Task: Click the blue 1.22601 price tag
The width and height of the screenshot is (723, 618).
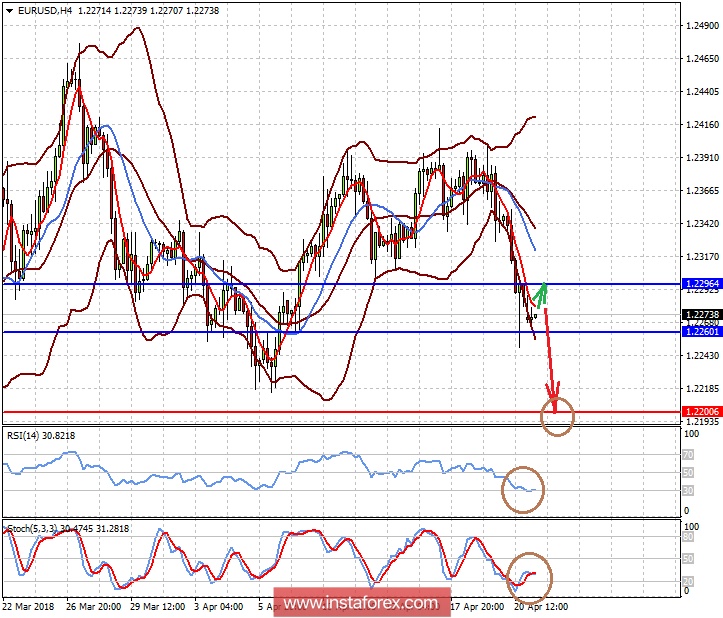Action: 702,332
